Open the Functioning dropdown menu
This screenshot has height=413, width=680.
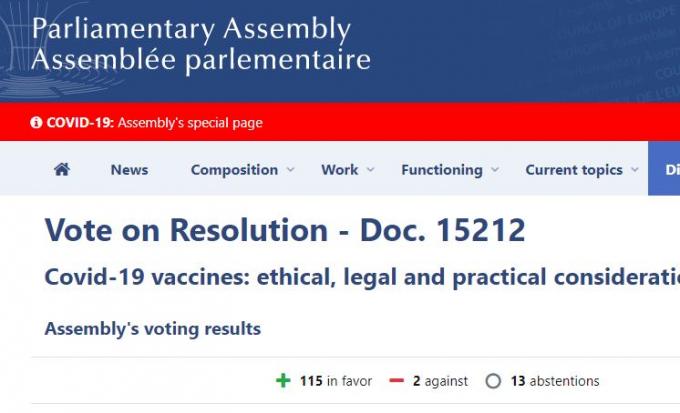pyautogui.click(x=450, y=170)
